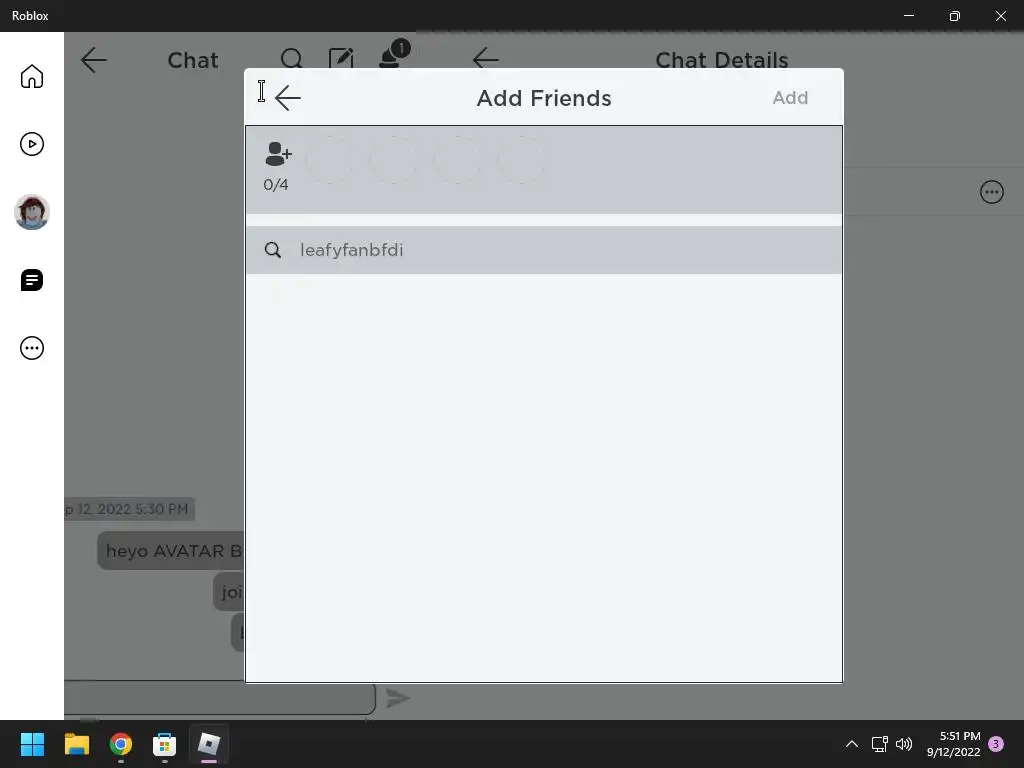Click the add-person icon showing 0/4
1024x768 pixels.
(x=278, y=154)
